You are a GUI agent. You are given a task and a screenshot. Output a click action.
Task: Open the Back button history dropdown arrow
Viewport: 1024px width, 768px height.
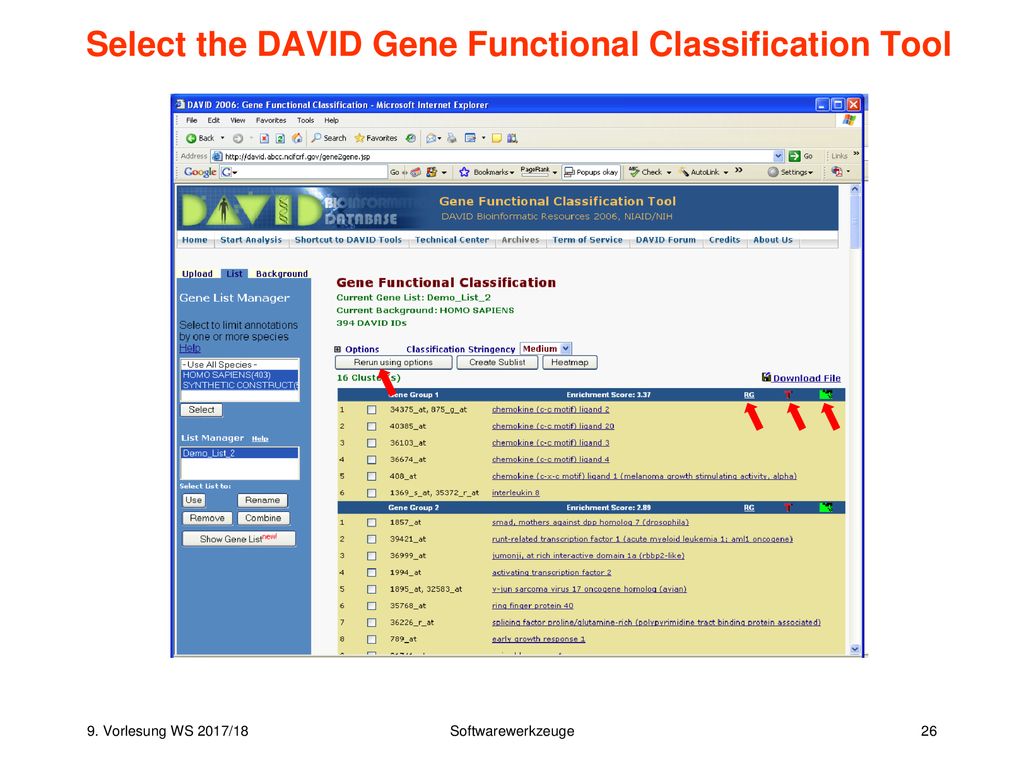click(x=222, y=138)
